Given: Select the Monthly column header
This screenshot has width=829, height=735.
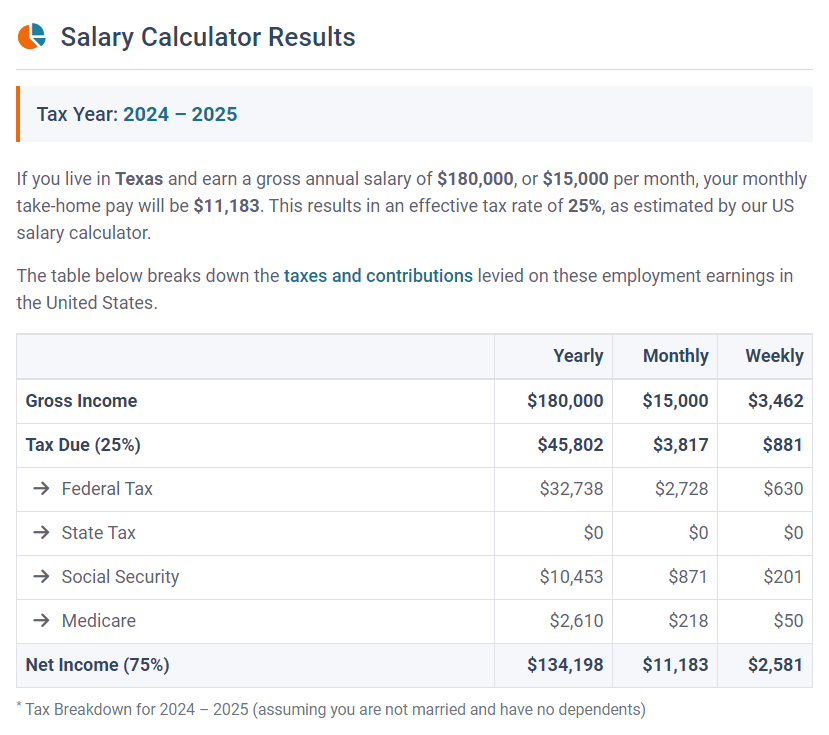Looking at the screenshot, I should pyautogui.click(x=675, y=356).
